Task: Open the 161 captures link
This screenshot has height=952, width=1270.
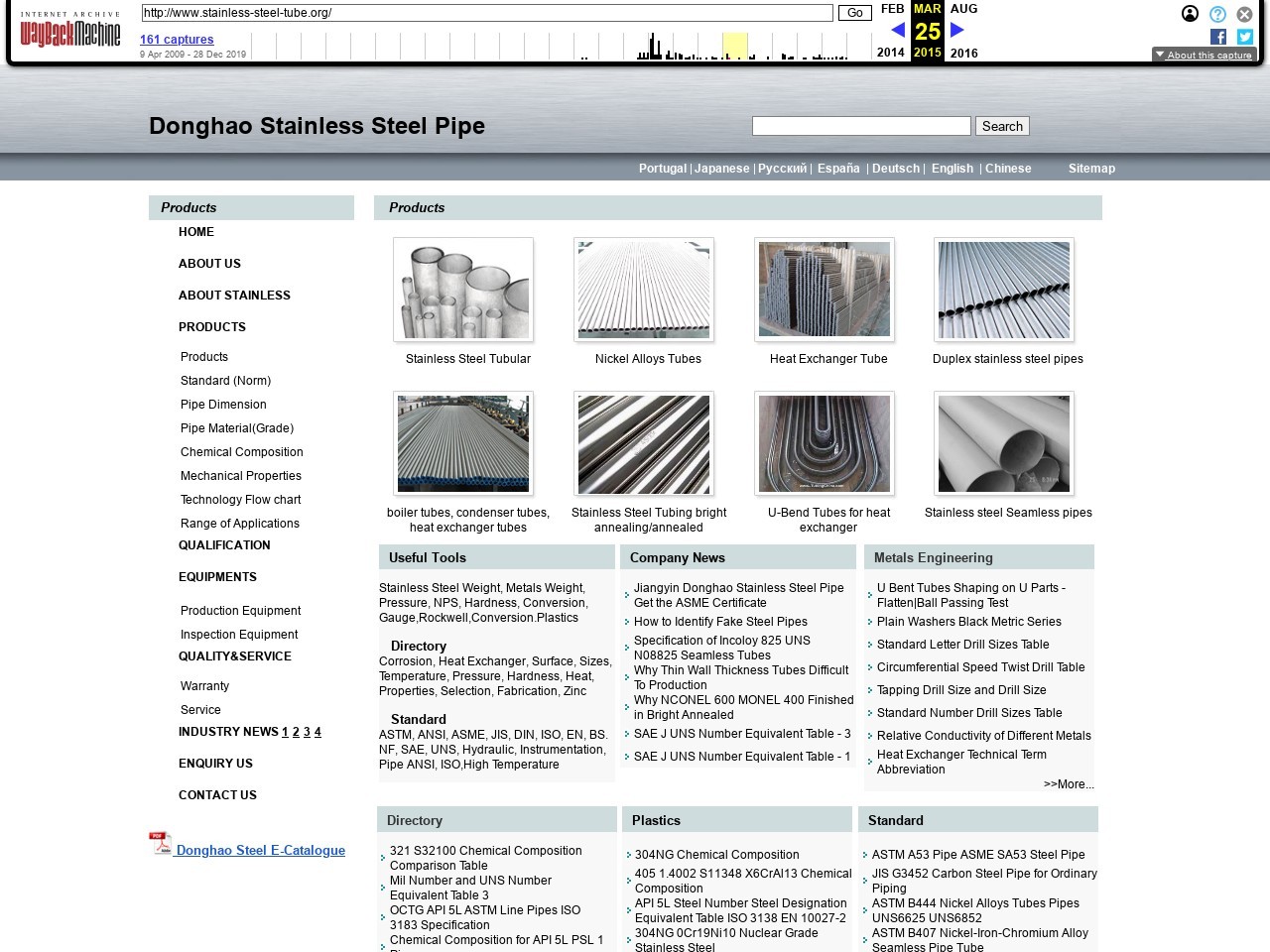Action: 177,40
